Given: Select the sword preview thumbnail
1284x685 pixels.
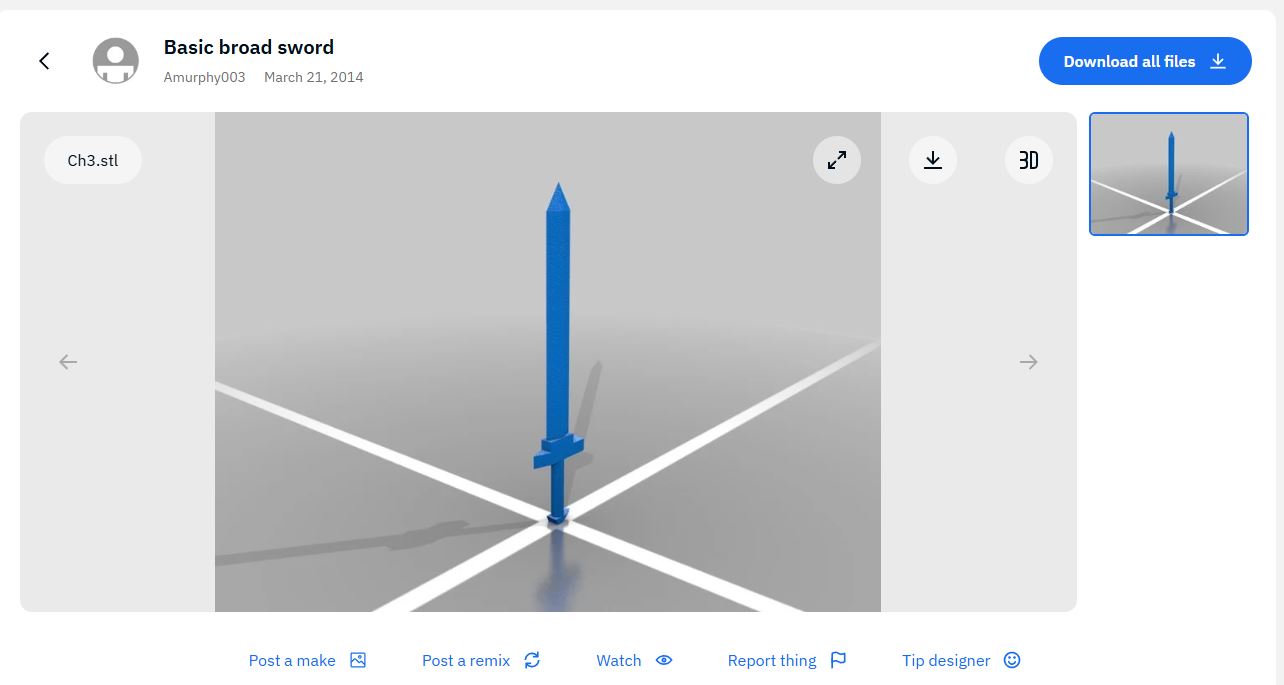Looking at the screenshot, I should tap(1168, 174).
